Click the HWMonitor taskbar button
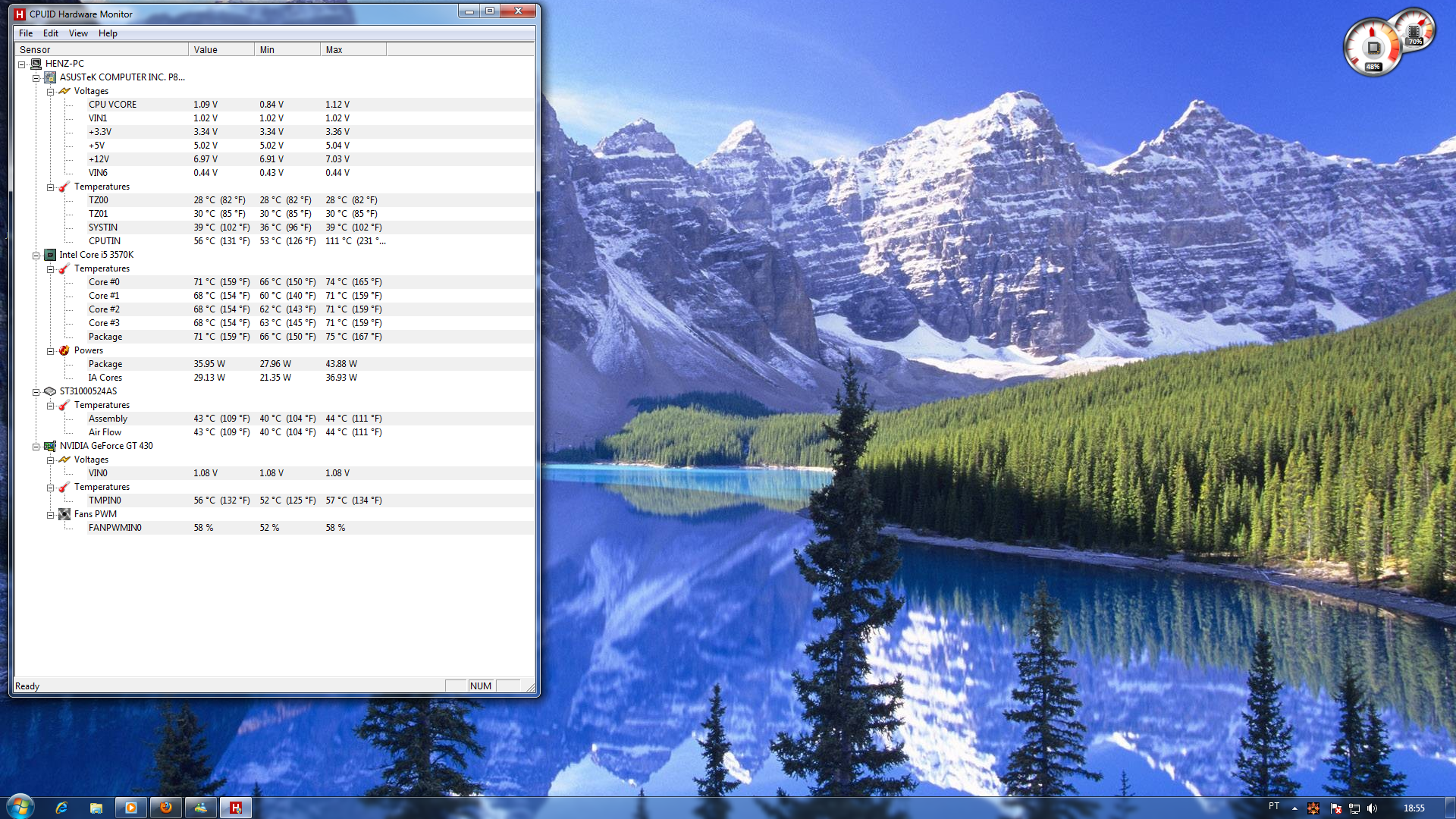This screenshot has width=1456, height=819. pyautogui.click(x=236, y=808)
